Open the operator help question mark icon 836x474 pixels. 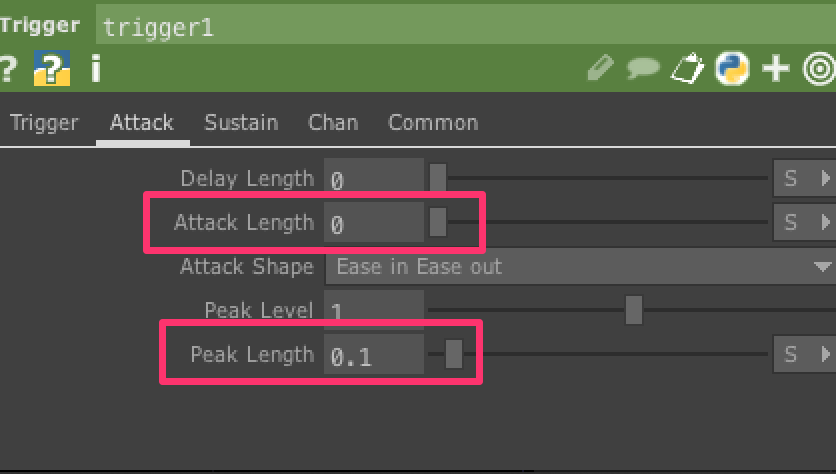click(8, 69)
